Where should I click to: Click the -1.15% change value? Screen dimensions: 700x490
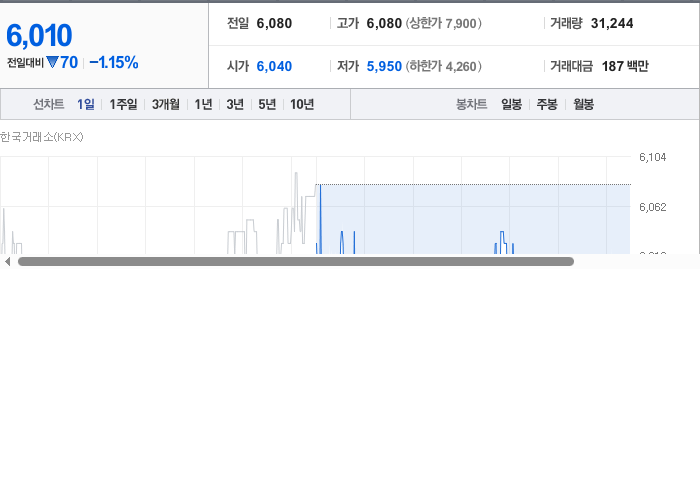(x=114, y=62)
